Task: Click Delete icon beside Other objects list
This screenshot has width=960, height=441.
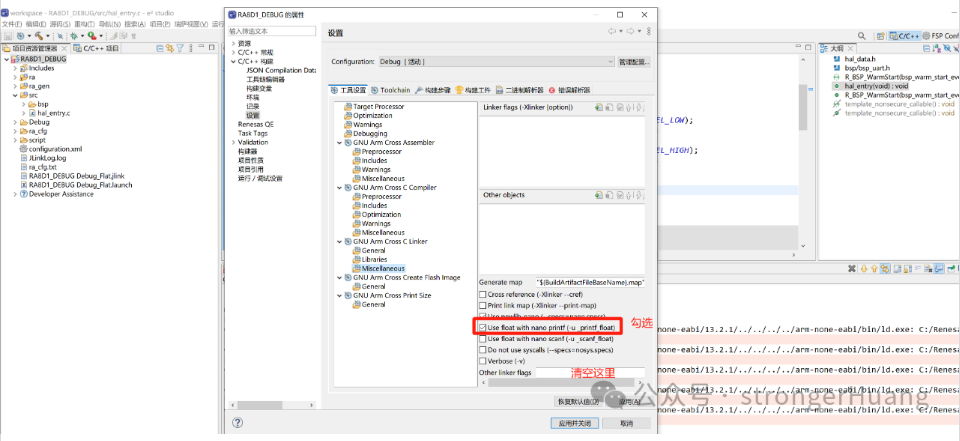Action: (609, 195)
